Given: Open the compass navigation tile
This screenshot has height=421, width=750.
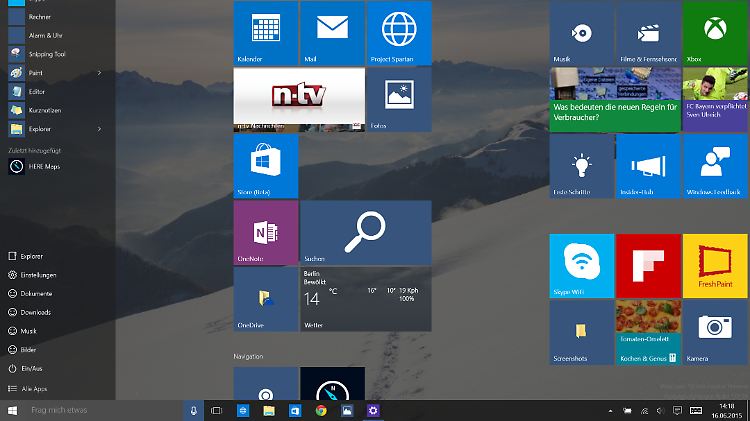Looking at the screenshot, I should [332, 384].
